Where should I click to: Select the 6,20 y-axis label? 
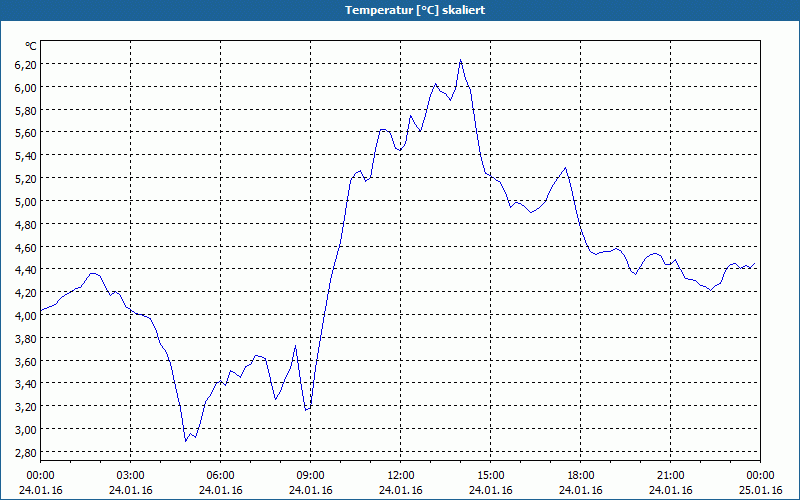(x=27, y=64)
